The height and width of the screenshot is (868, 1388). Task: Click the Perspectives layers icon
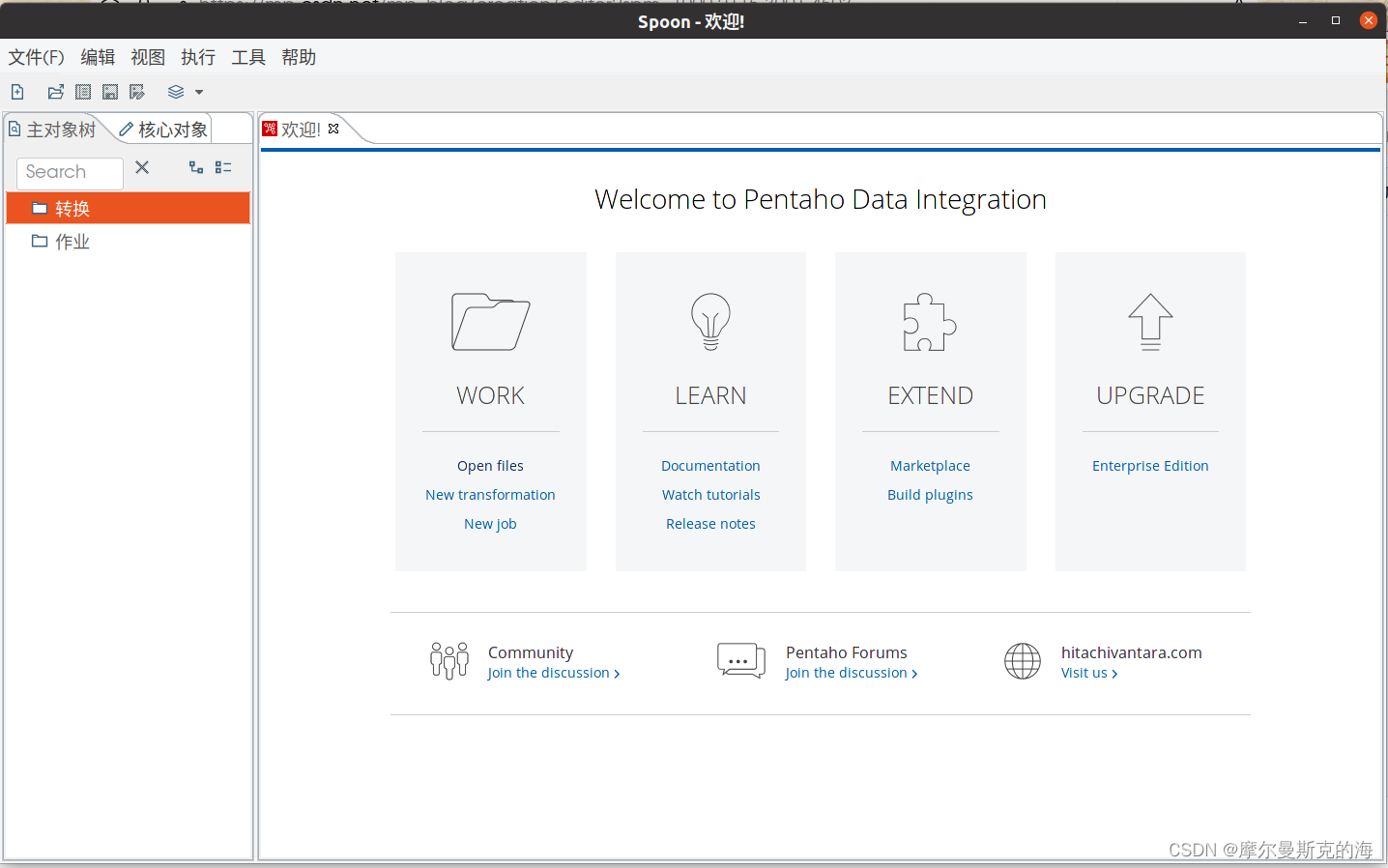click(x=176, y=92)
